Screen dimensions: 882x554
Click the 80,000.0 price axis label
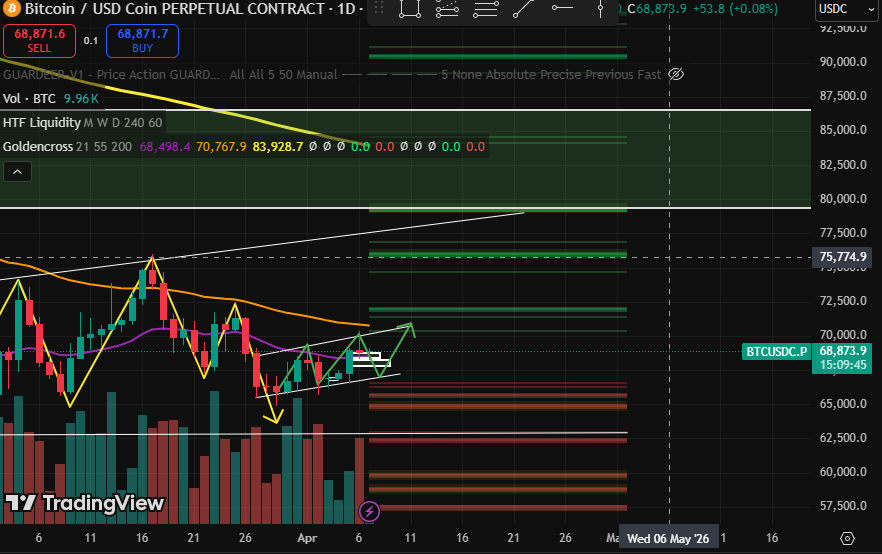click(843, 199)
